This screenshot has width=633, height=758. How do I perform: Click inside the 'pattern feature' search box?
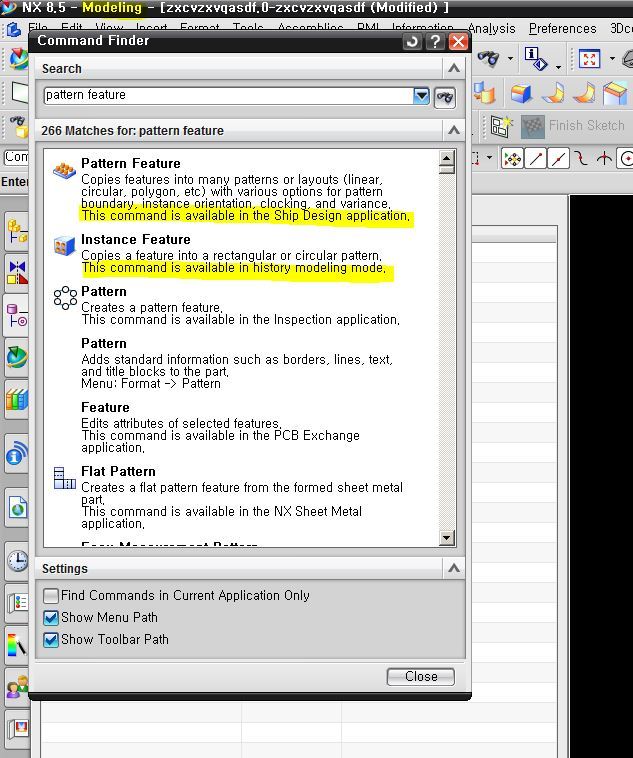point(228,95)
